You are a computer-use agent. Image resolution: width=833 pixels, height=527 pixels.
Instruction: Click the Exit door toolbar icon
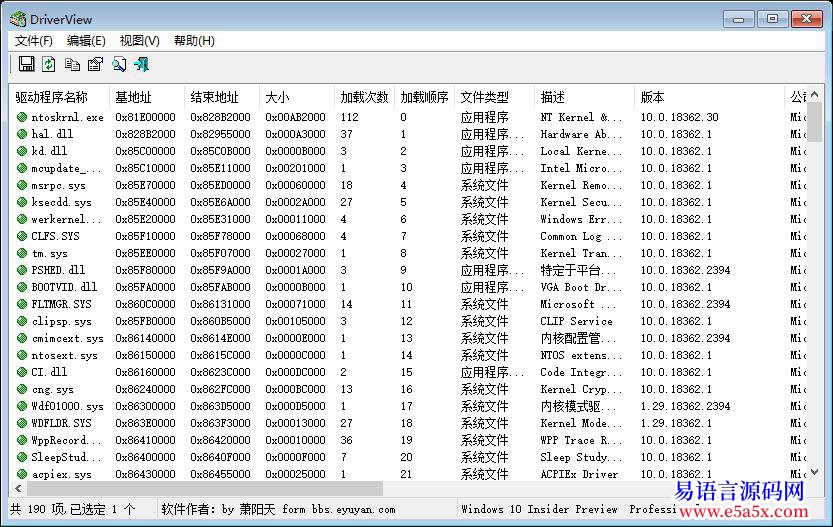coord(142,64)
